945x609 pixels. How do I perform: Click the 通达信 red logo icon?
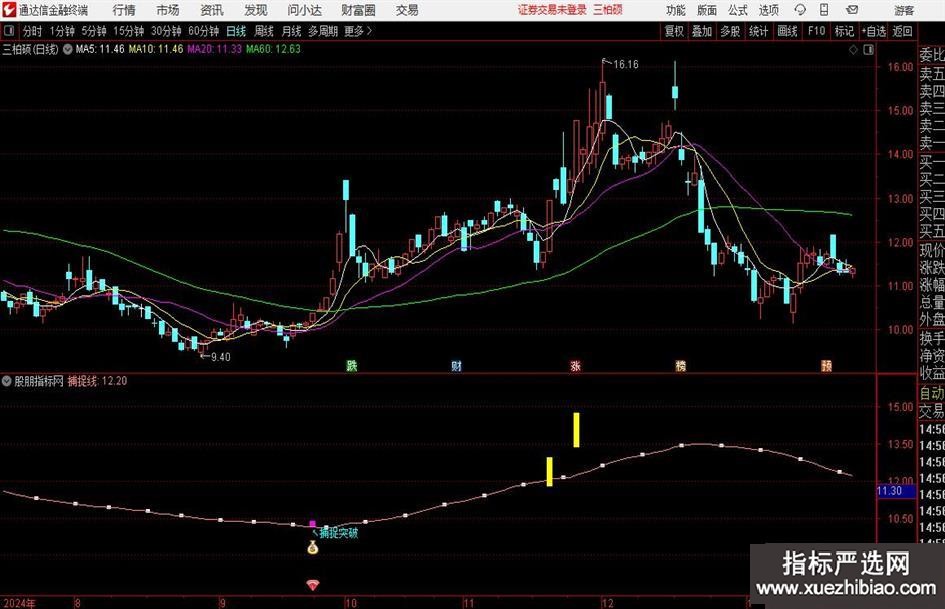8,10
